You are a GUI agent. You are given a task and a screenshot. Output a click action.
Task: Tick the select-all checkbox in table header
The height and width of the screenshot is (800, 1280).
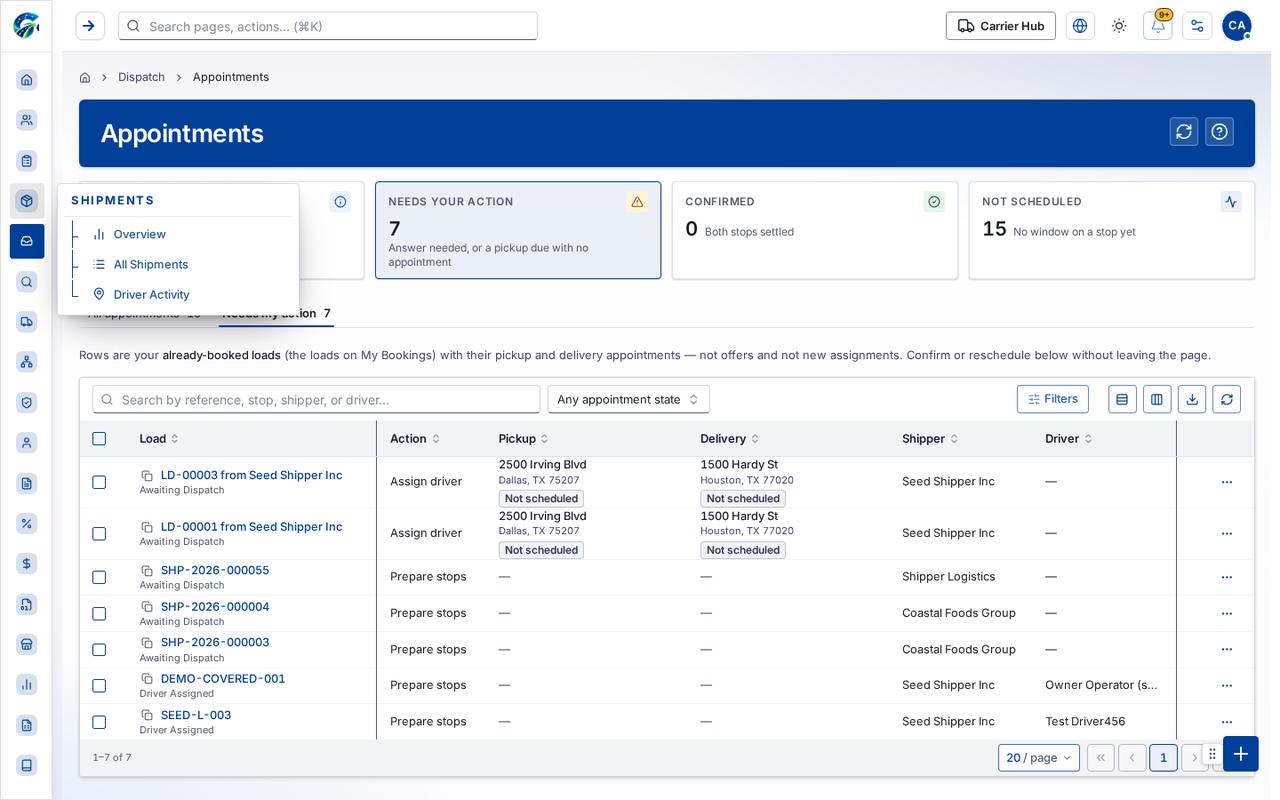click(99, 439)
